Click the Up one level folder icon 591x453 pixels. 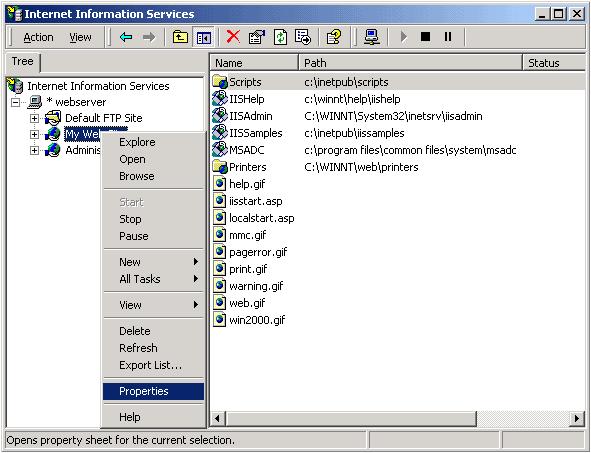coord(180,37)
